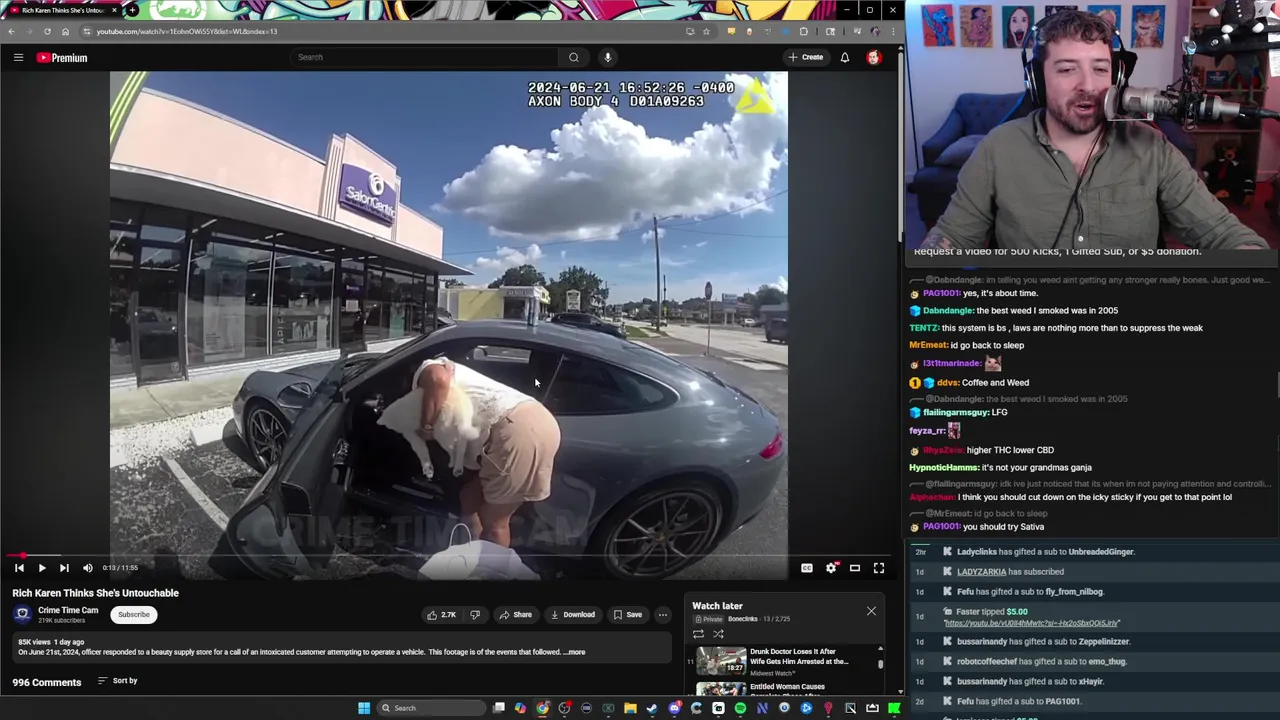The height and width of the screenshot is (720, 1280).
Task: Mute the video volume
Action: 88,568
